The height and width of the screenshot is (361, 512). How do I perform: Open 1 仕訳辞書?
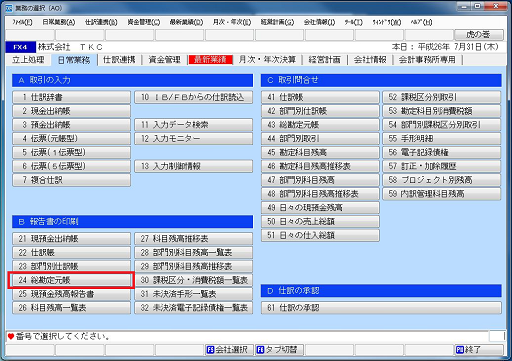(71, 97)
